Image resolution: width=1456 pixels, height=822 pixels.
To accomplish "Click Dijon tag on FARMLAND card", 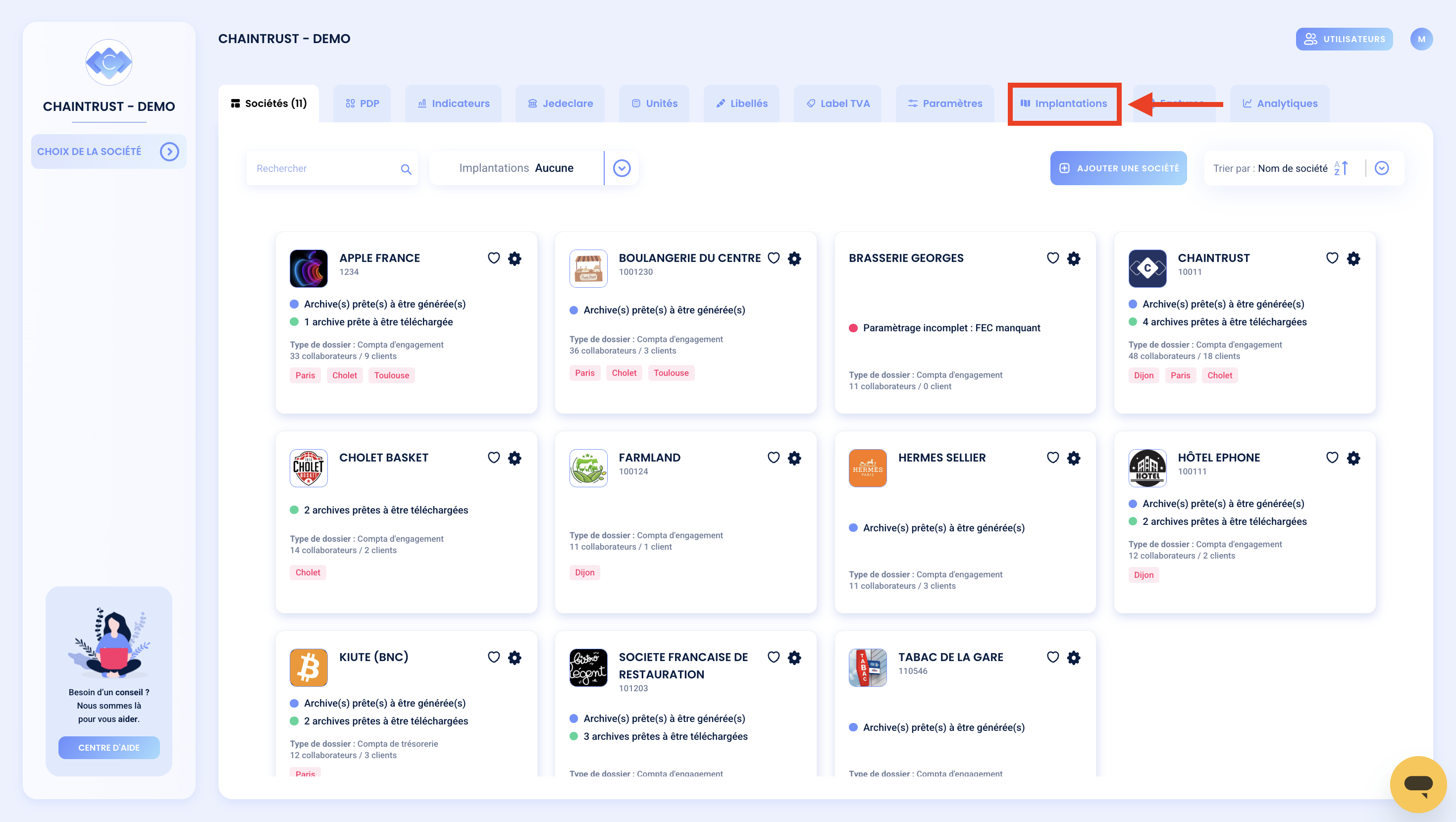I will (584, 573).
